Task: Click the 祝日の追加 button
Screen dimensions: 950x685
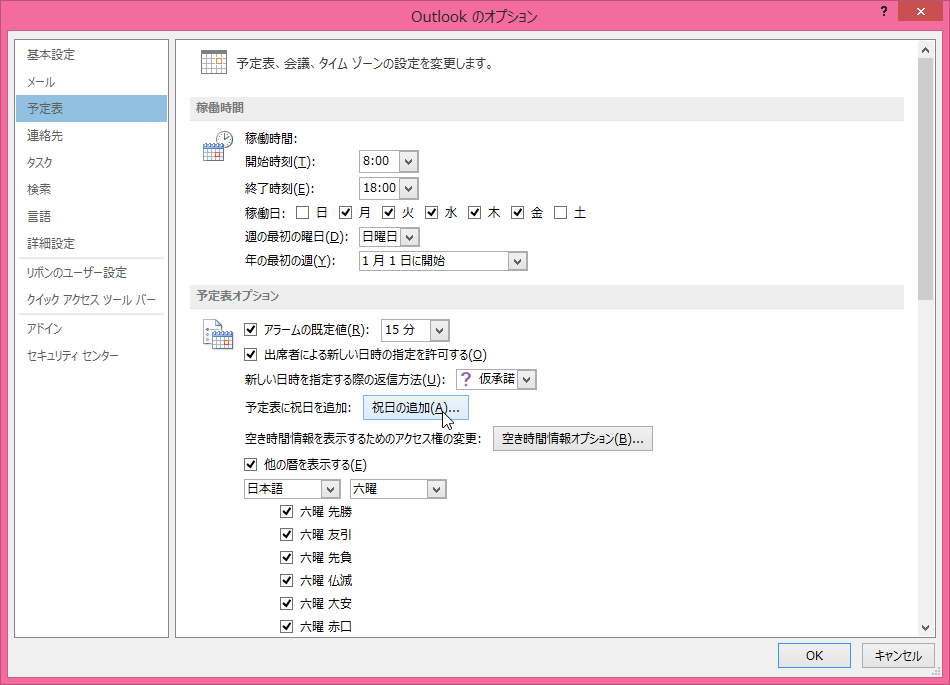Action: click(x=416, y=408)
